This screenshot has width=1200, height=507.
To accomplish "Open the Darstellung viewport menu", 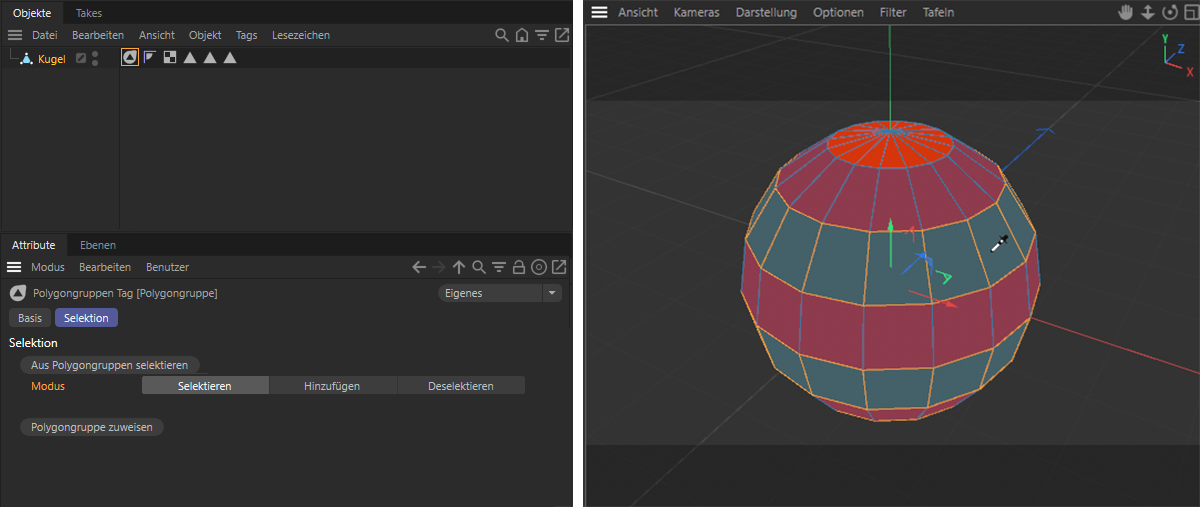I will [766, 13].
